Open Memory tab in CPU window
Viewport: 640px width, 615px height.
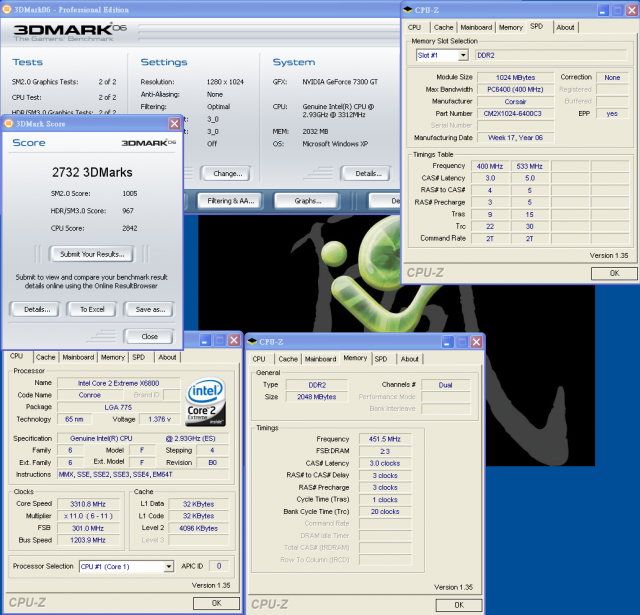113,357
